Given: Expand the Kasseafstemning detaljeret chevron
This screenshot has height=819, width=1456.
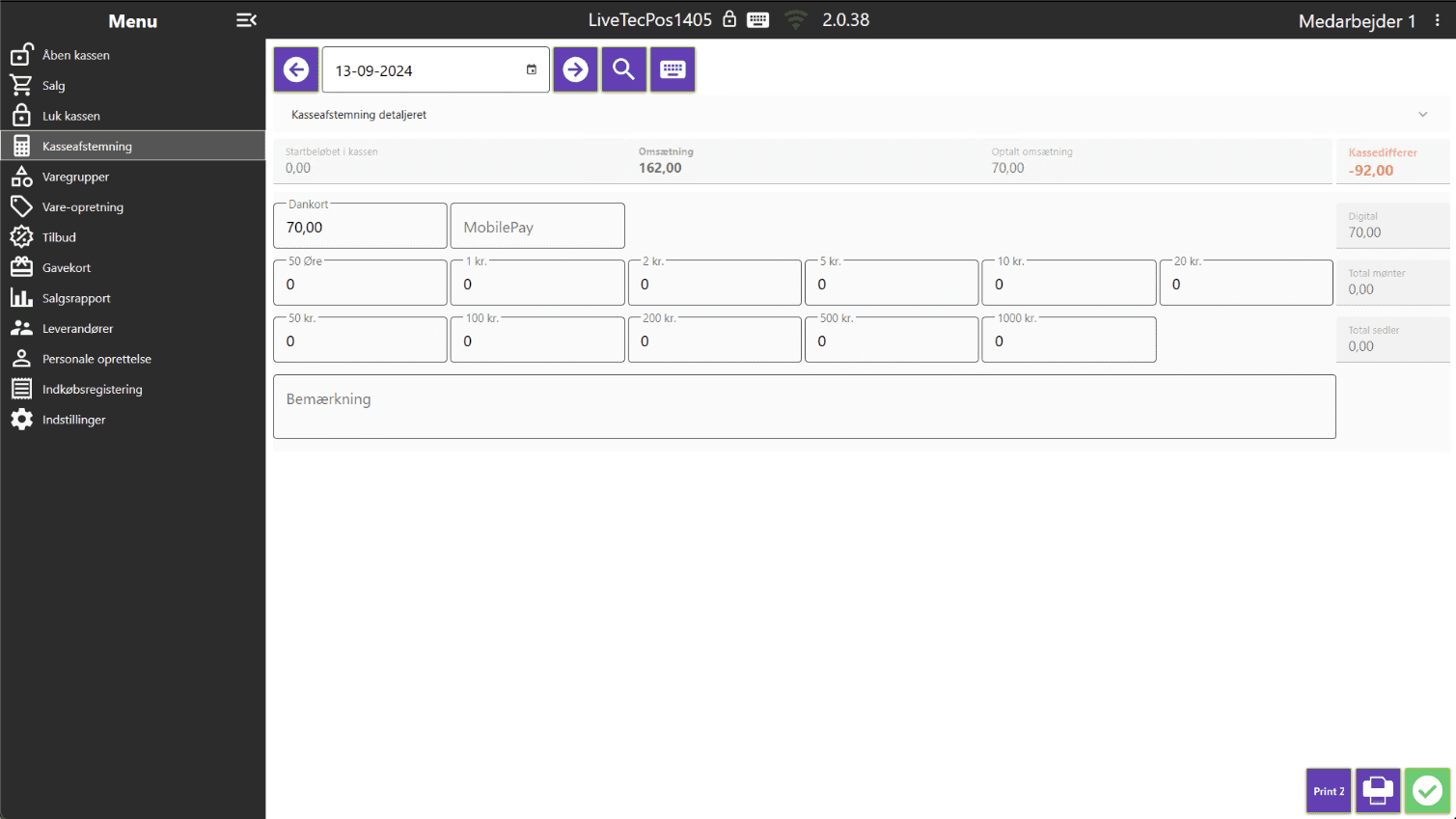Looking at the screenshot, I should (x=1422, y=115).
